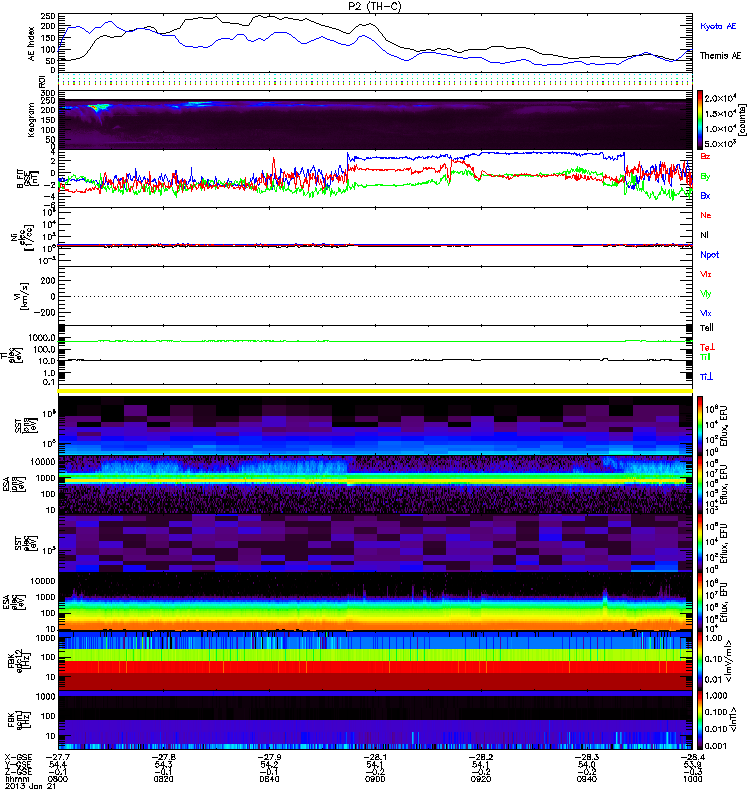Click the ESA electron Eflux color bar
750x800 pixels.
700,602
